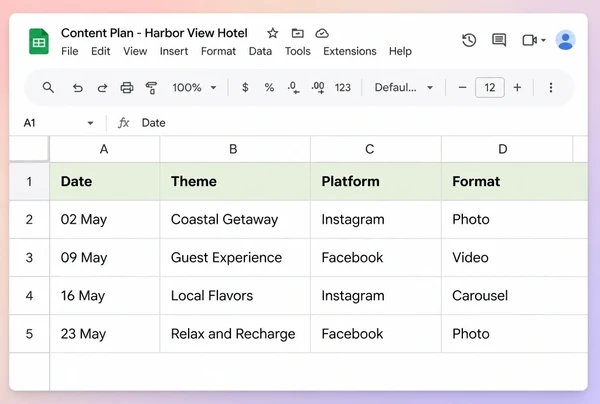The image size is (600, 404).
Task: Redo the last action
Action: point(102,88)
